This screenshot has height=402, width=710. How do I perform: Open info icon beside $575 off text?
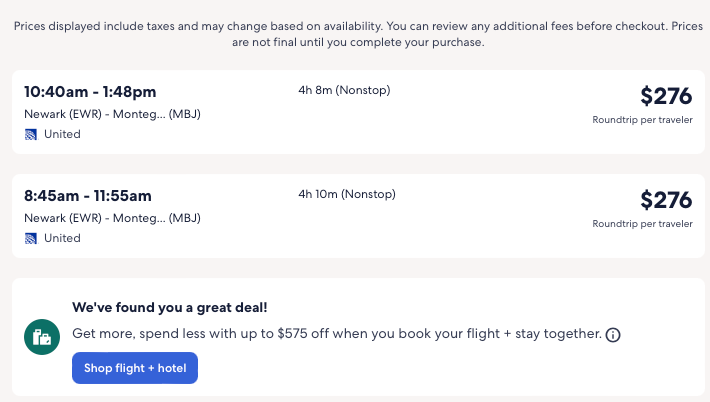click(613, 335)
